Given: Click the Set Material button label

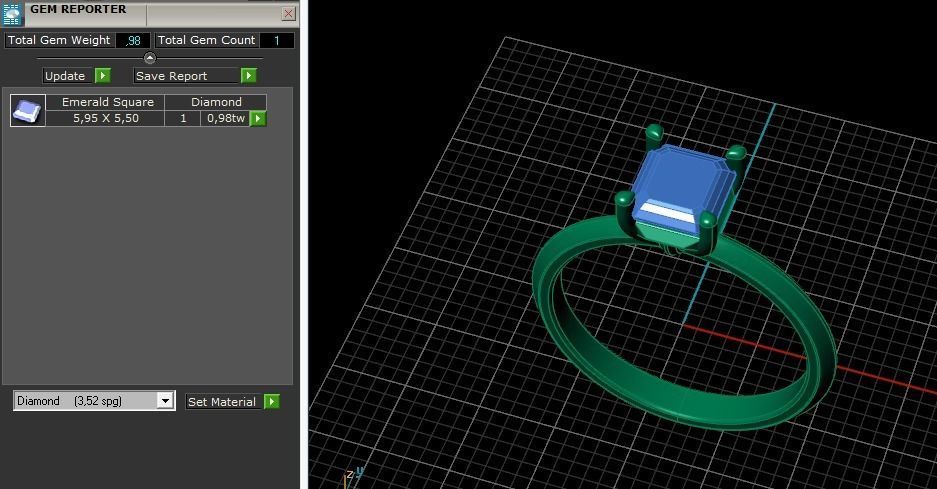Looking at the screenshot, I should [222, 402].
